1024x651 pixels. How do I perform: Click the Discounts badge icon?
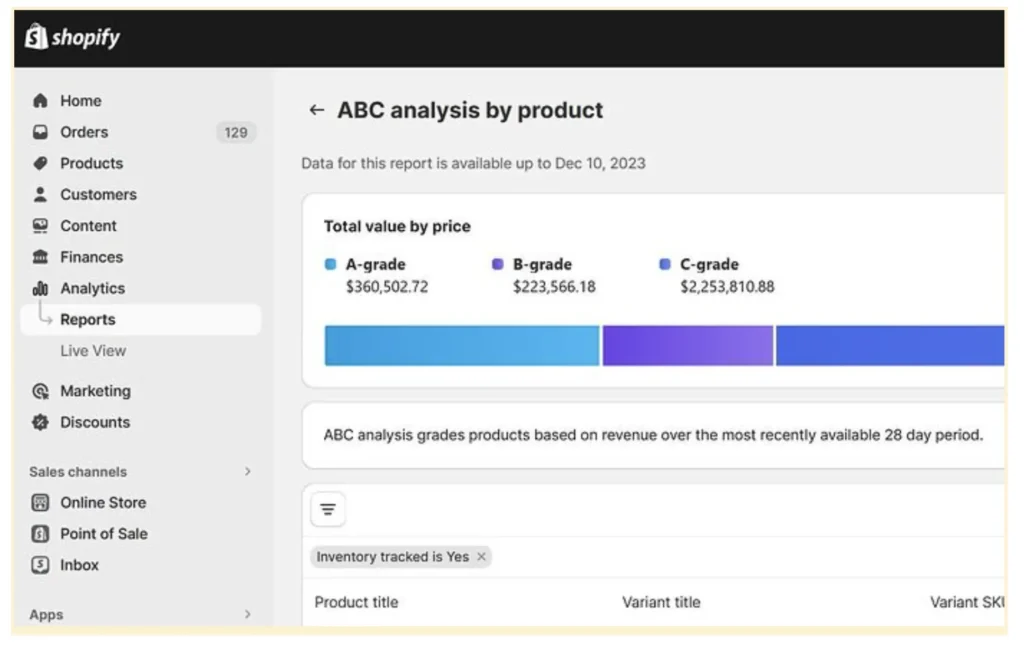[40, 422]
